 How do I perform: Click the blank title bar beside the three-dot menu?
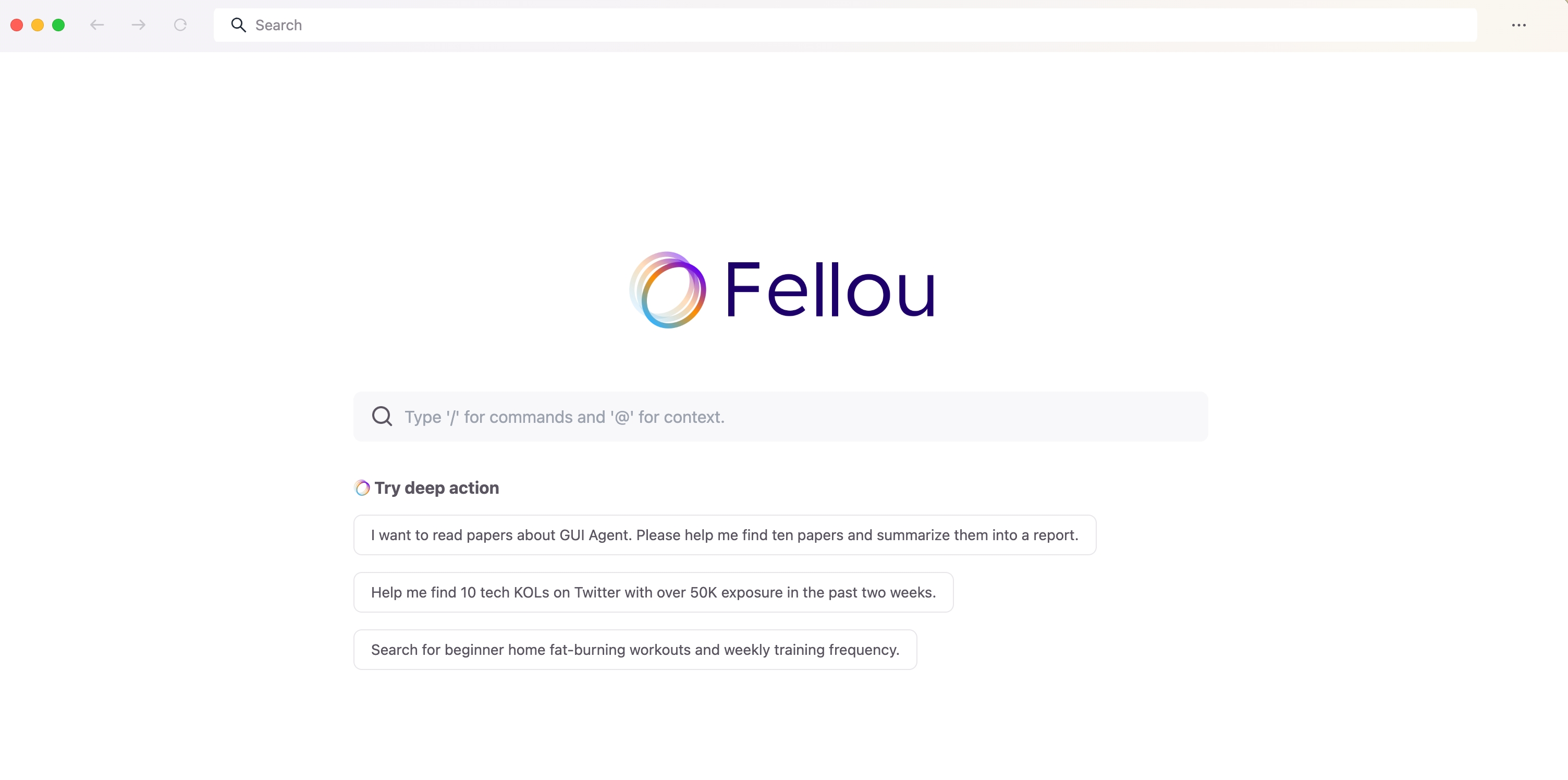tap(1549, 25)
